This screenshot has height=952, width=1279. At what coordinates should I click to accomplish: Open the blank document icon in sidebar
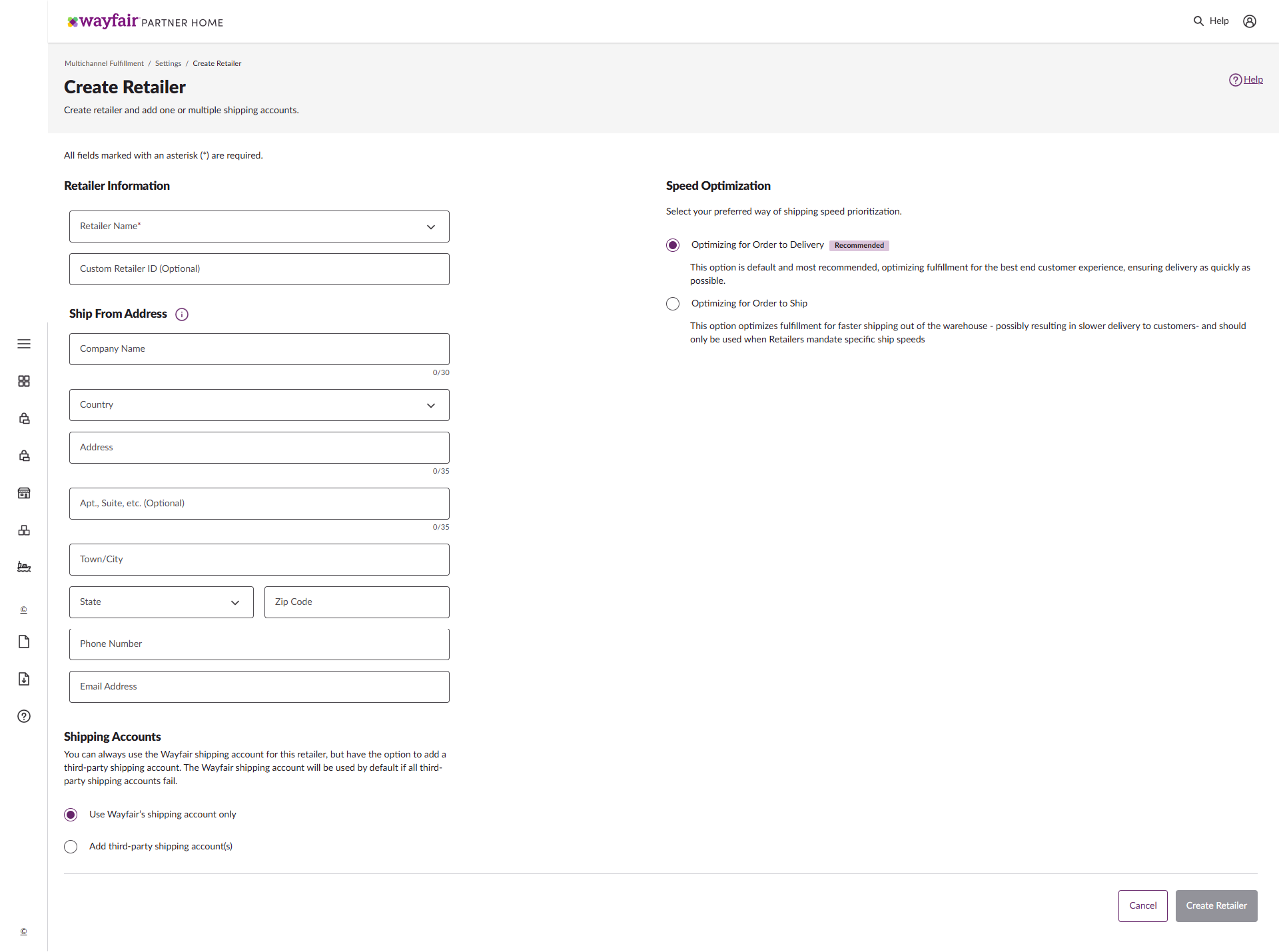(x=24, y=642)
